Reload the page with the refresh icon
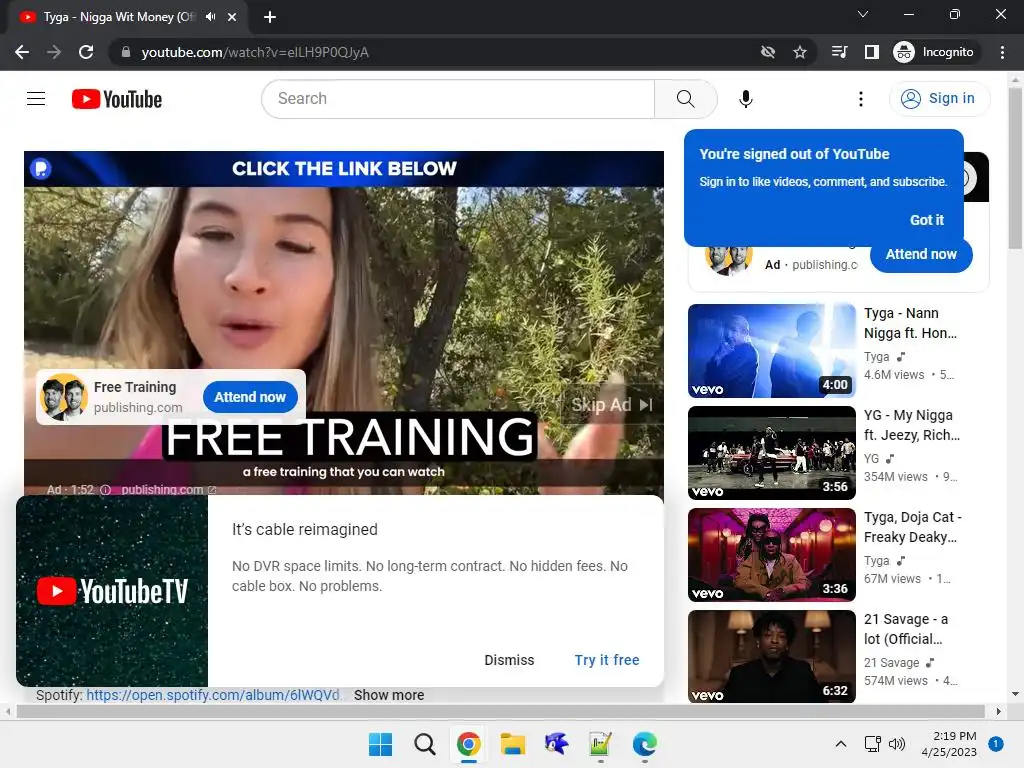 (86, 52)
